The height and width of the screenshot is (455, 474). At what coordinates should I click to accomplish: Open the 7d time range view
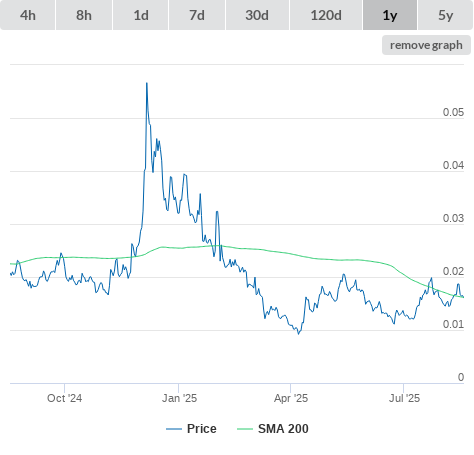[x=197, y=15]
